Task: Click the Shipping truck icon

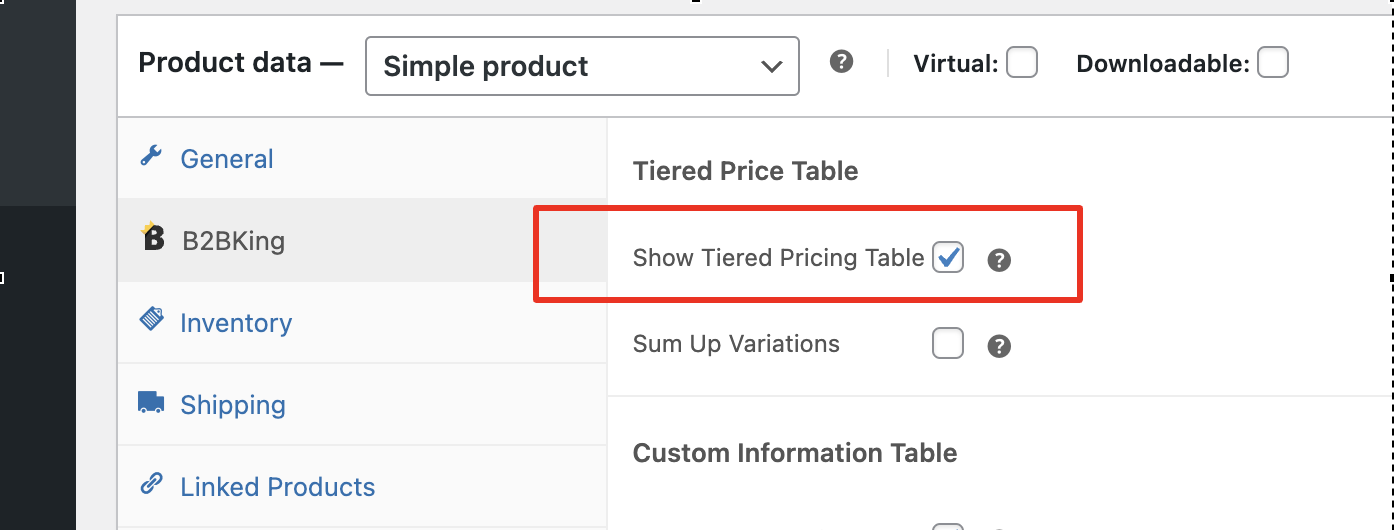Action: pyautogui.click(x=151, y=402)
